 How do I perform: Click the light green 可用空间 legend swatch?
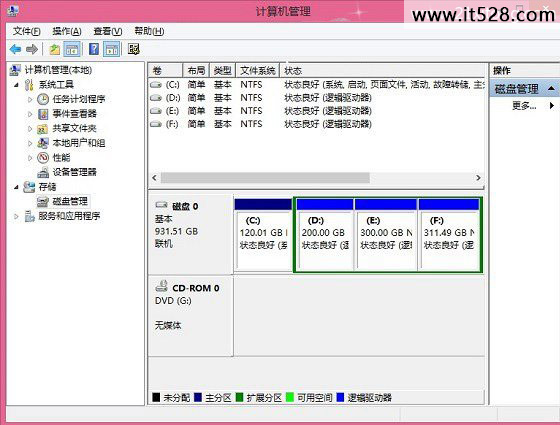(x=290, y=398)
